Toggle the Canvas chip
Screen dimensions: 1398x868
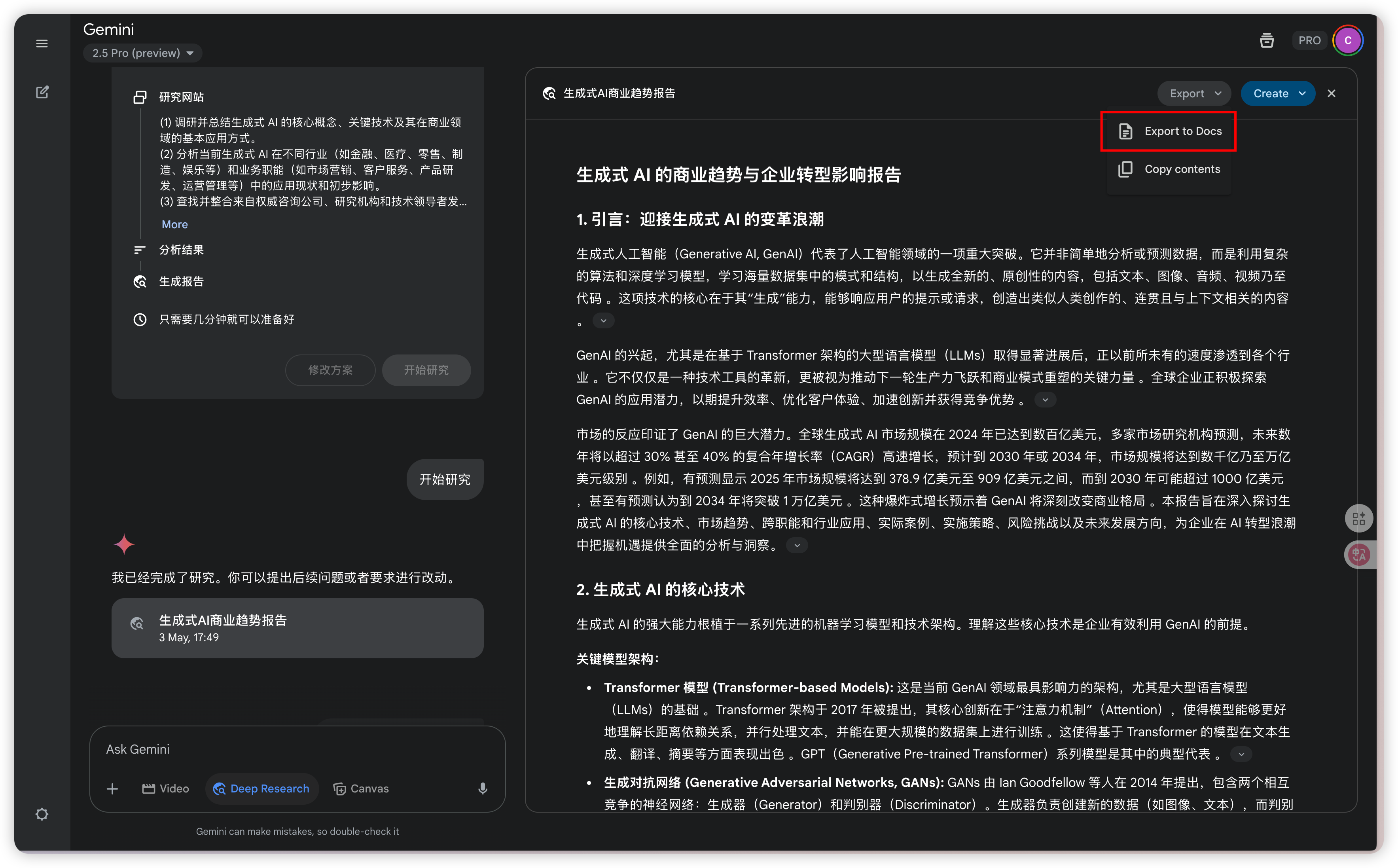(361, 789)
